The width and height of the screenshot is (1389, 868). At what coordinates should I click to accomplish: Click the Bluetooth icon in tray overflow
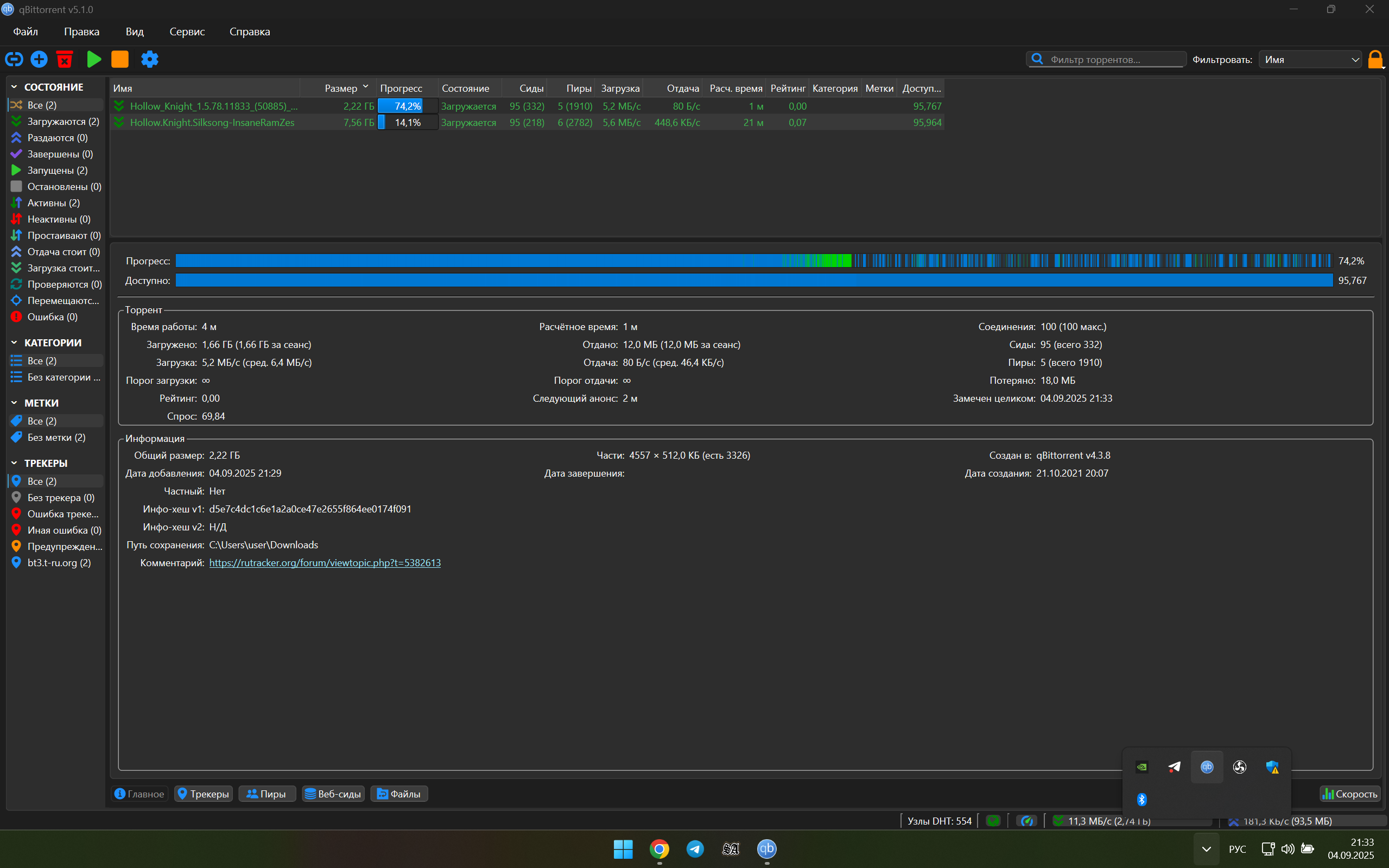[1142, 799]
